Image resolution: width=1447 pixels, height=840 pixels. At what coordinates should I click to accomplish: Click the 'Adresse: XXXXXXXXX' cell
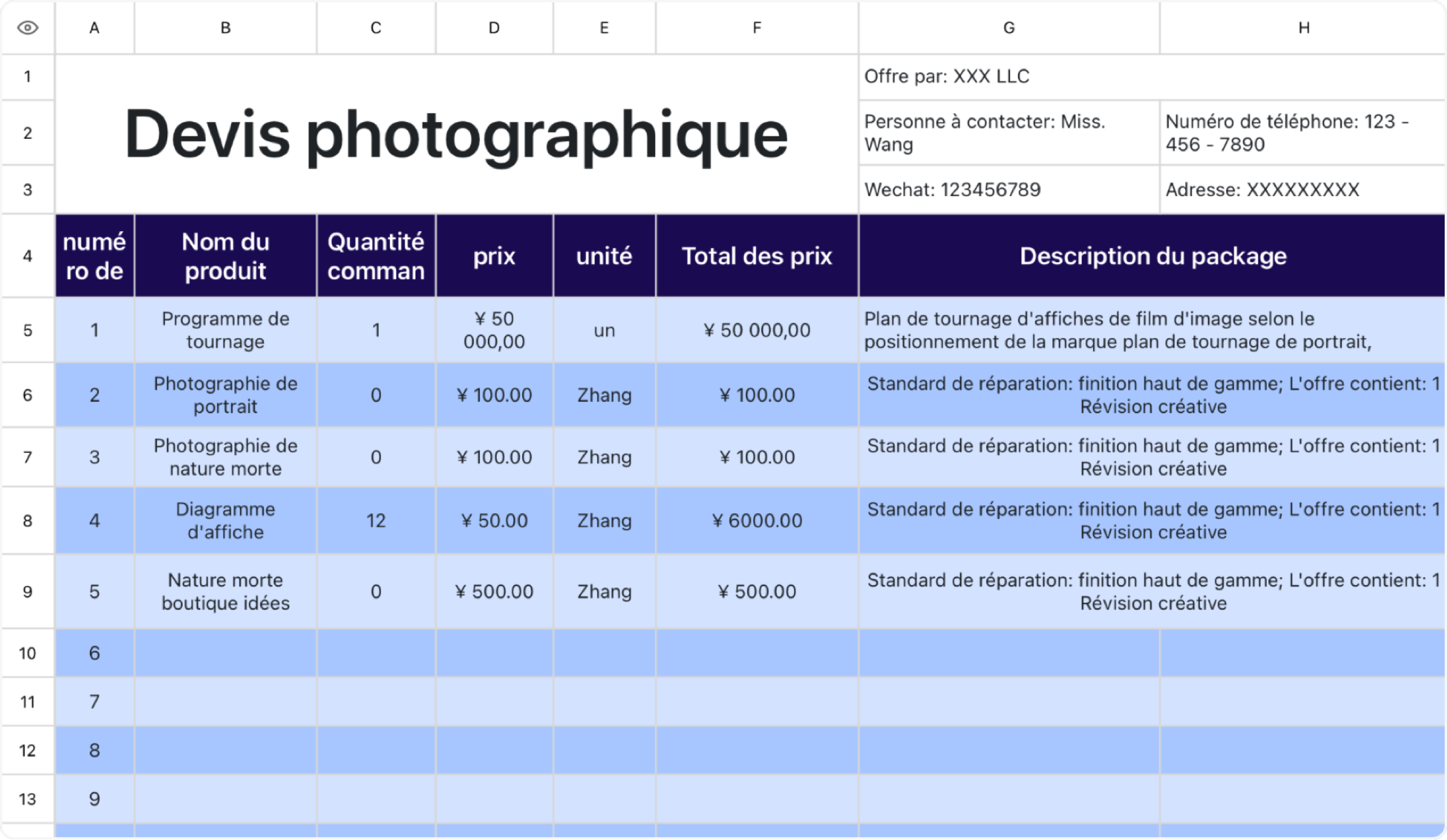1303,189
